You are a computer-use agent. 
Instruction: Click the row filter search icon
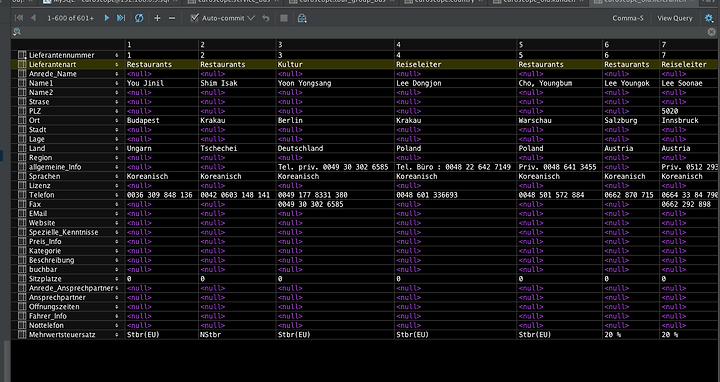pyautogui.click(x=17, y=32)
